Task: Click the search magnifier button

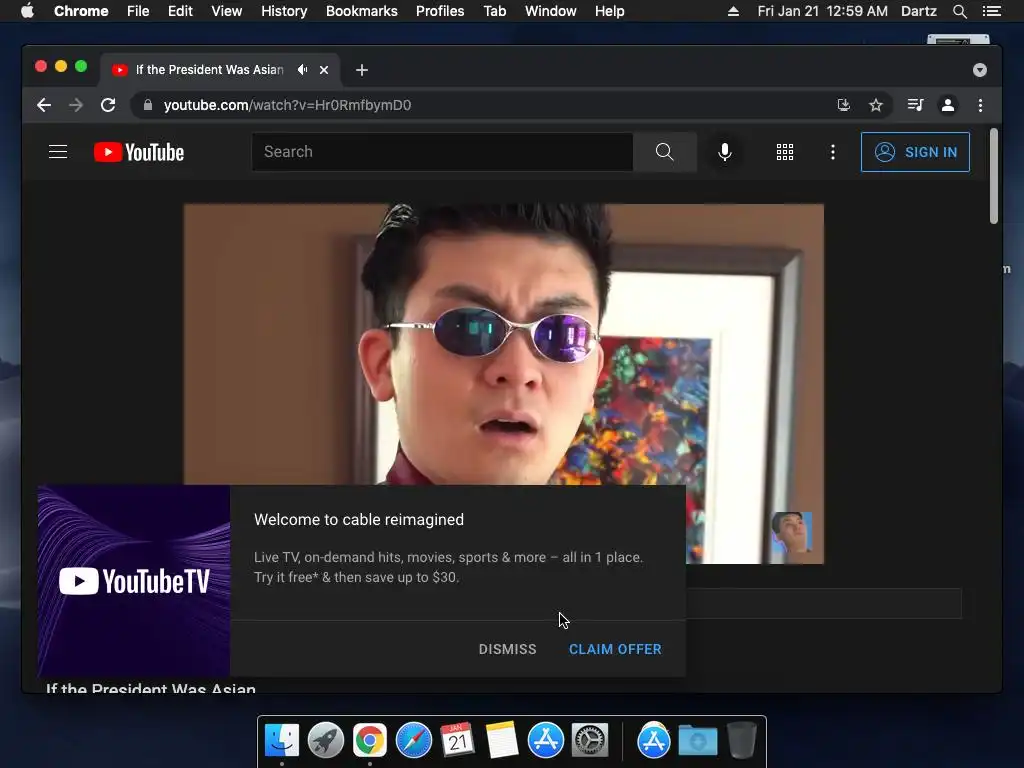Action: click(664, 152)
